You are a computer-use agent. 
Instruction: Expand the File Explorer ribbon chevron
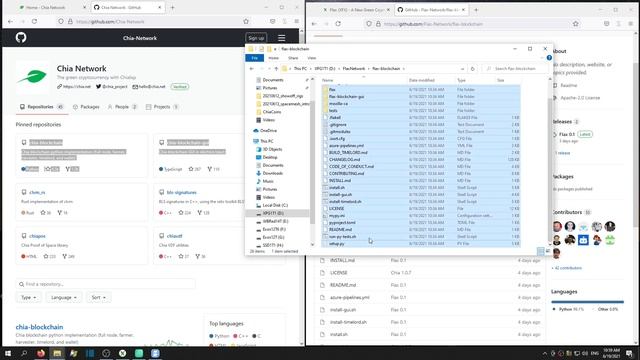[542, 58]
